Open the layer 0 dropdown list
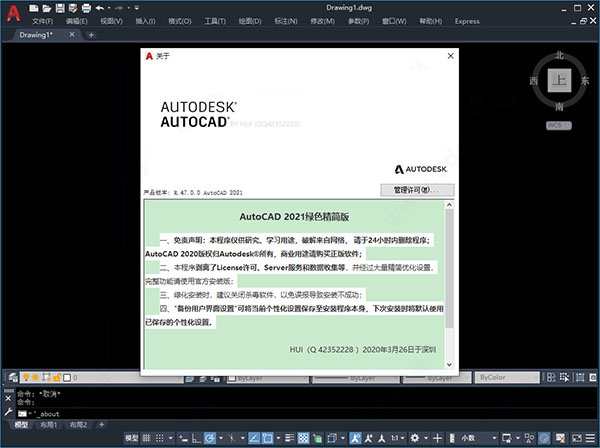The height and width of the screenshot is (448, 600). [101, 378]
